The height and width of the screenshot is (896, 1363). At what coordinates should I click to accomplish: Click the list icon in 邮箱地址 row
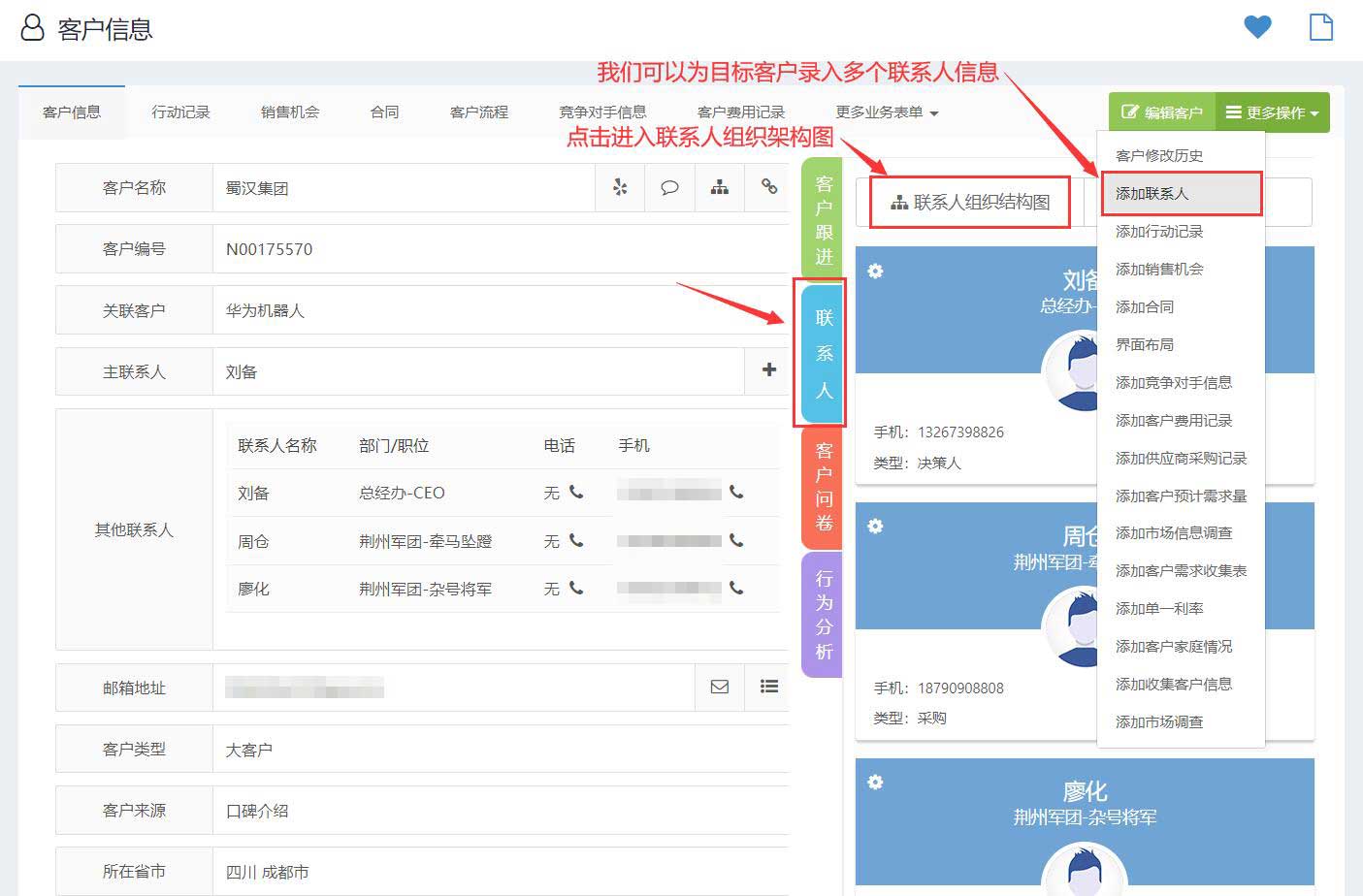768,687
